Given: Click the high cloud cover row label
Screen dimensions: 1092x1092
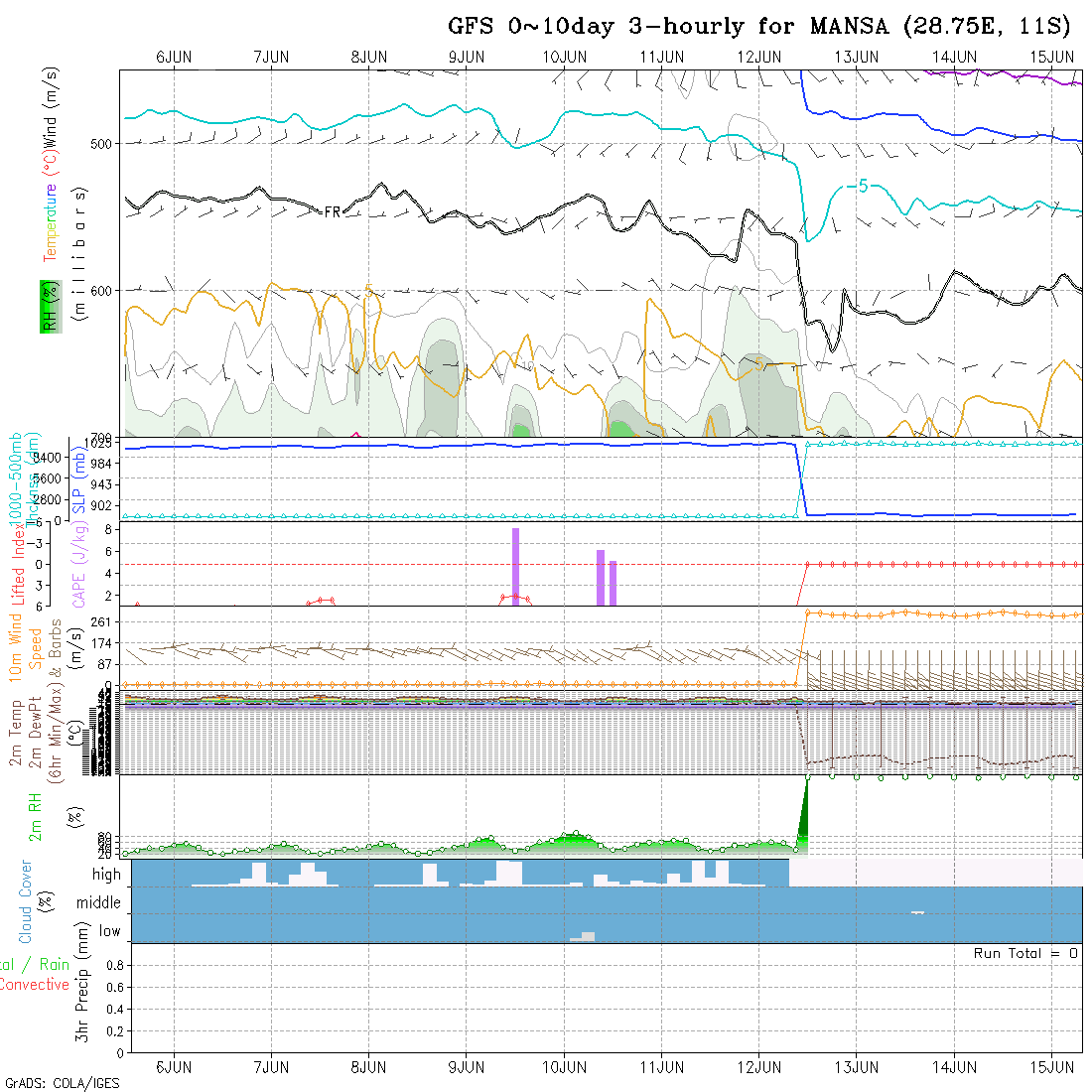Looking at the screenshot, I should pos(105,875).
